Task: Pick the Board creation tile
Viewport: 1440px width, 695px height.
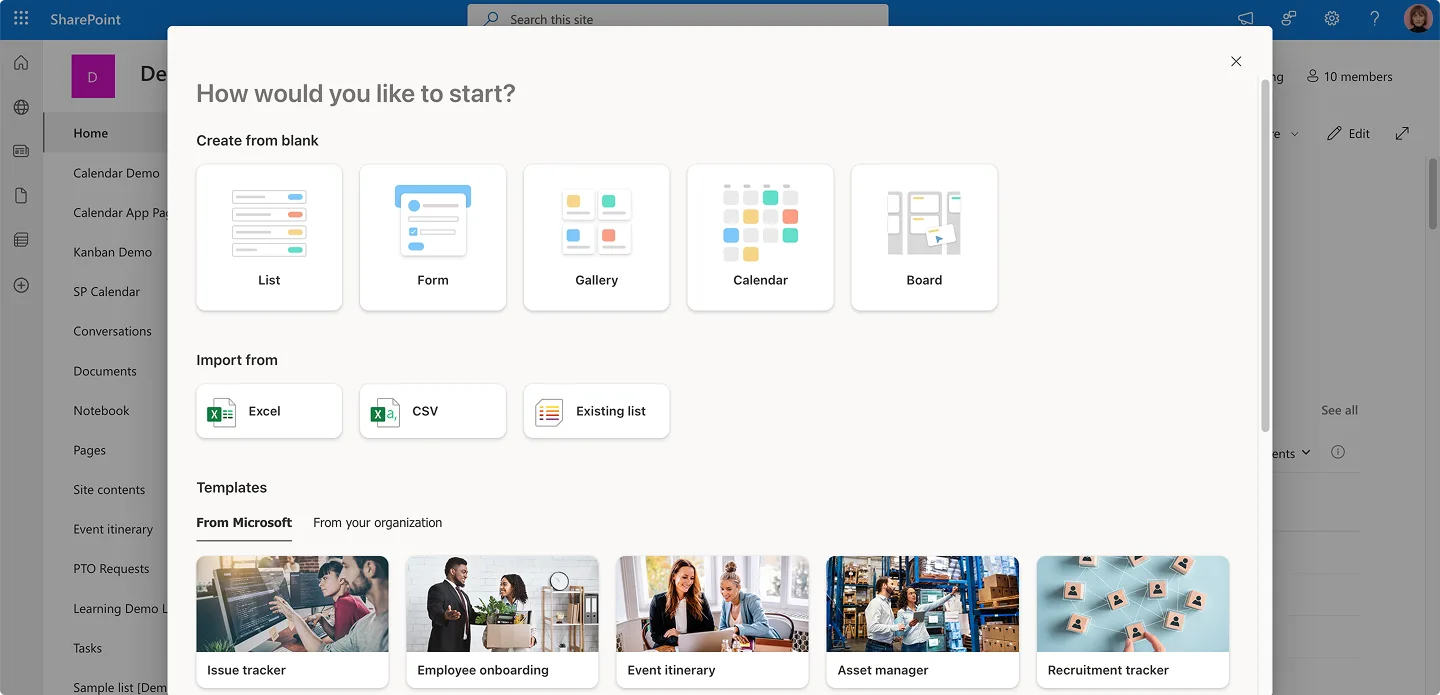Action: 923,237
